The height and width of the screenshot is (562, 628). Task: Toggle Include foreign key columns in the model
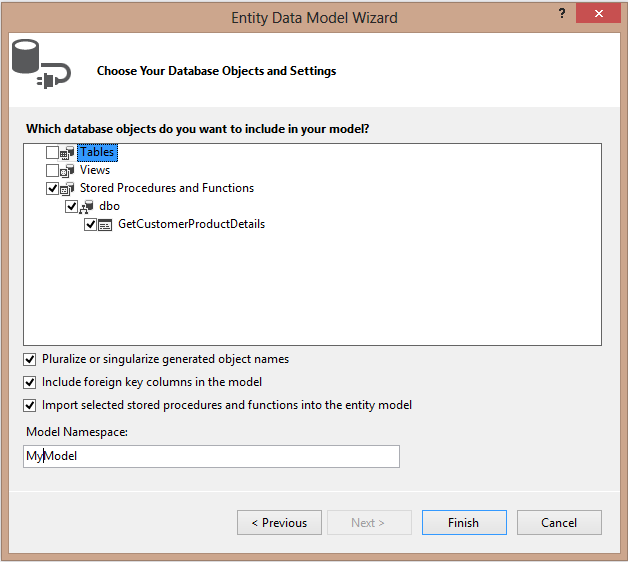point(30,383)
